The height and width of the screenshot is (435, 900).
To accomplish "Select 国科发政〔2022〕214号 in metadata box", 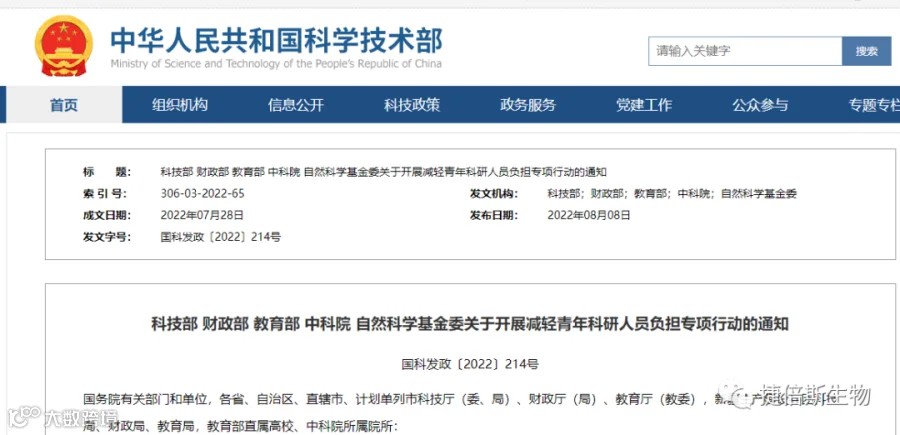I will (220, 236).
